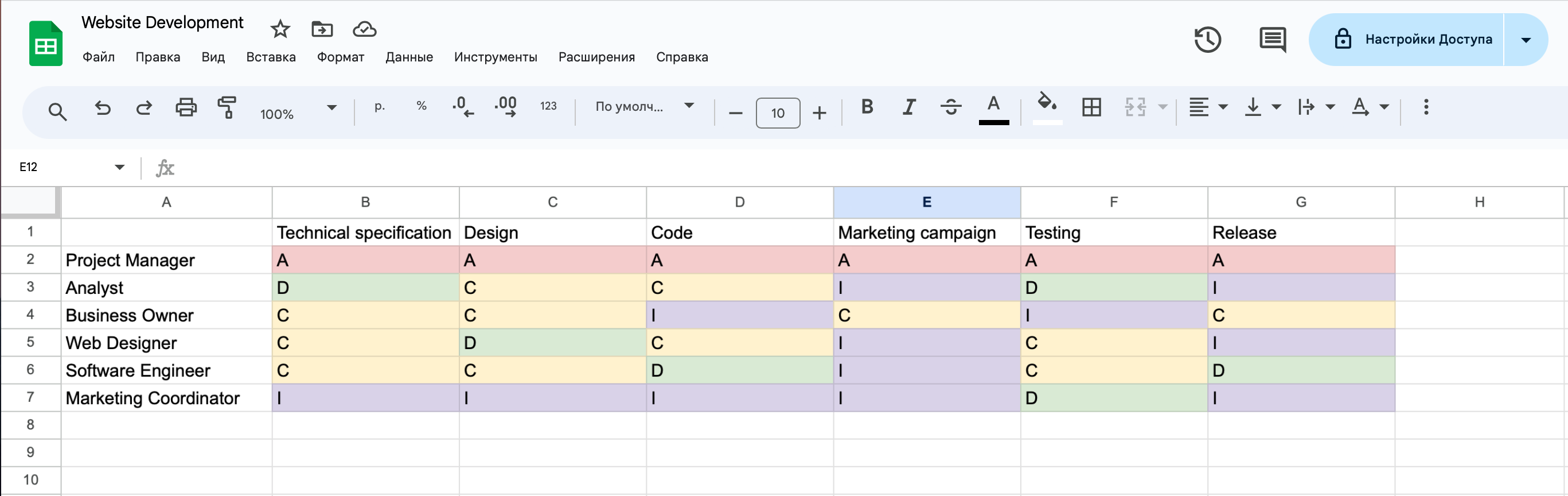Toggle strikethrough formatting
This screenshot has width=1568, height=496.
tap(951, 107)
